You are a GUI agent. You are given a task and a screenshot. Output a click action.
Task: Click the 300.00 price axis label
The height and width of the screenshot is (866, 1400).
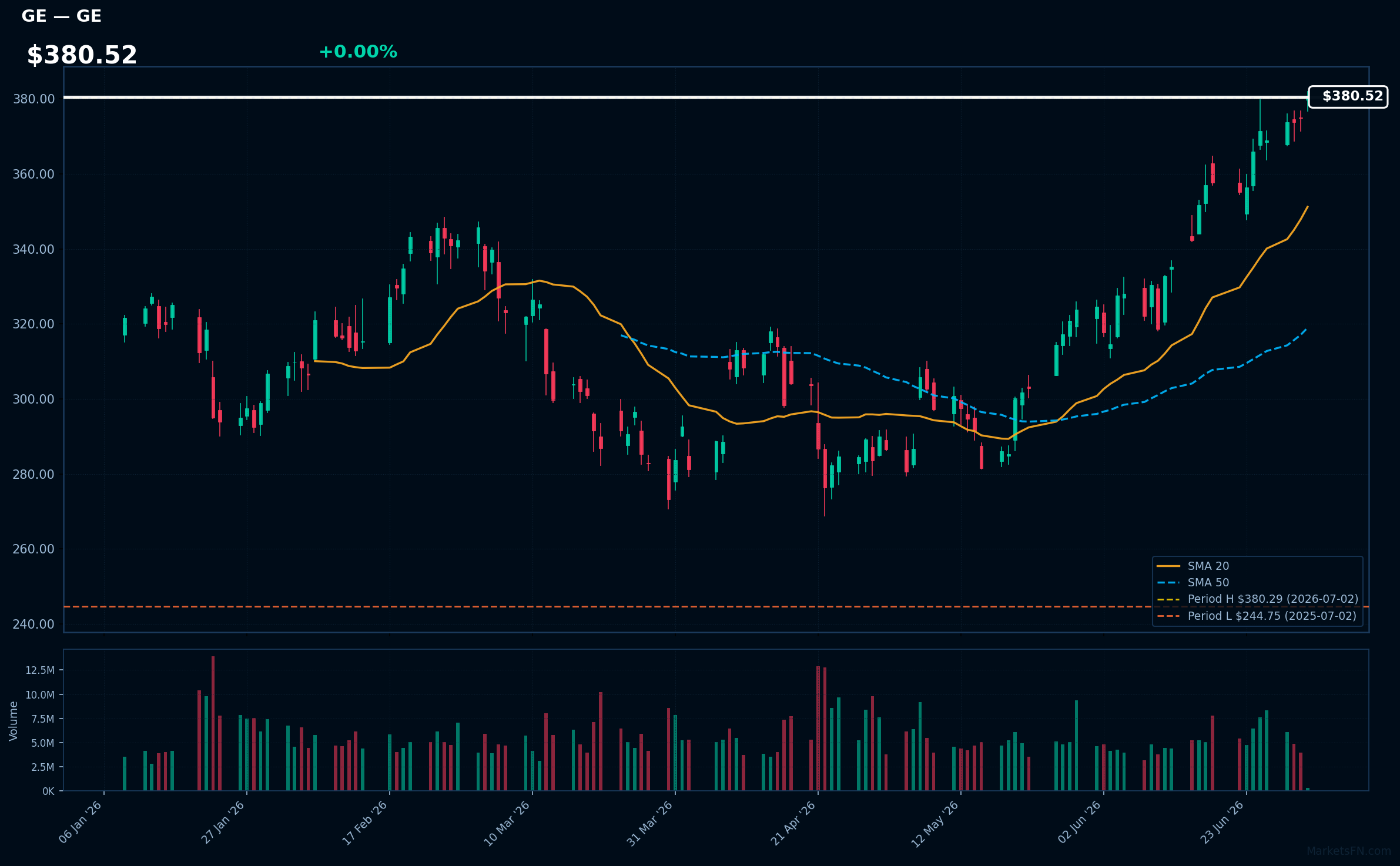click(x=34, y=399)
